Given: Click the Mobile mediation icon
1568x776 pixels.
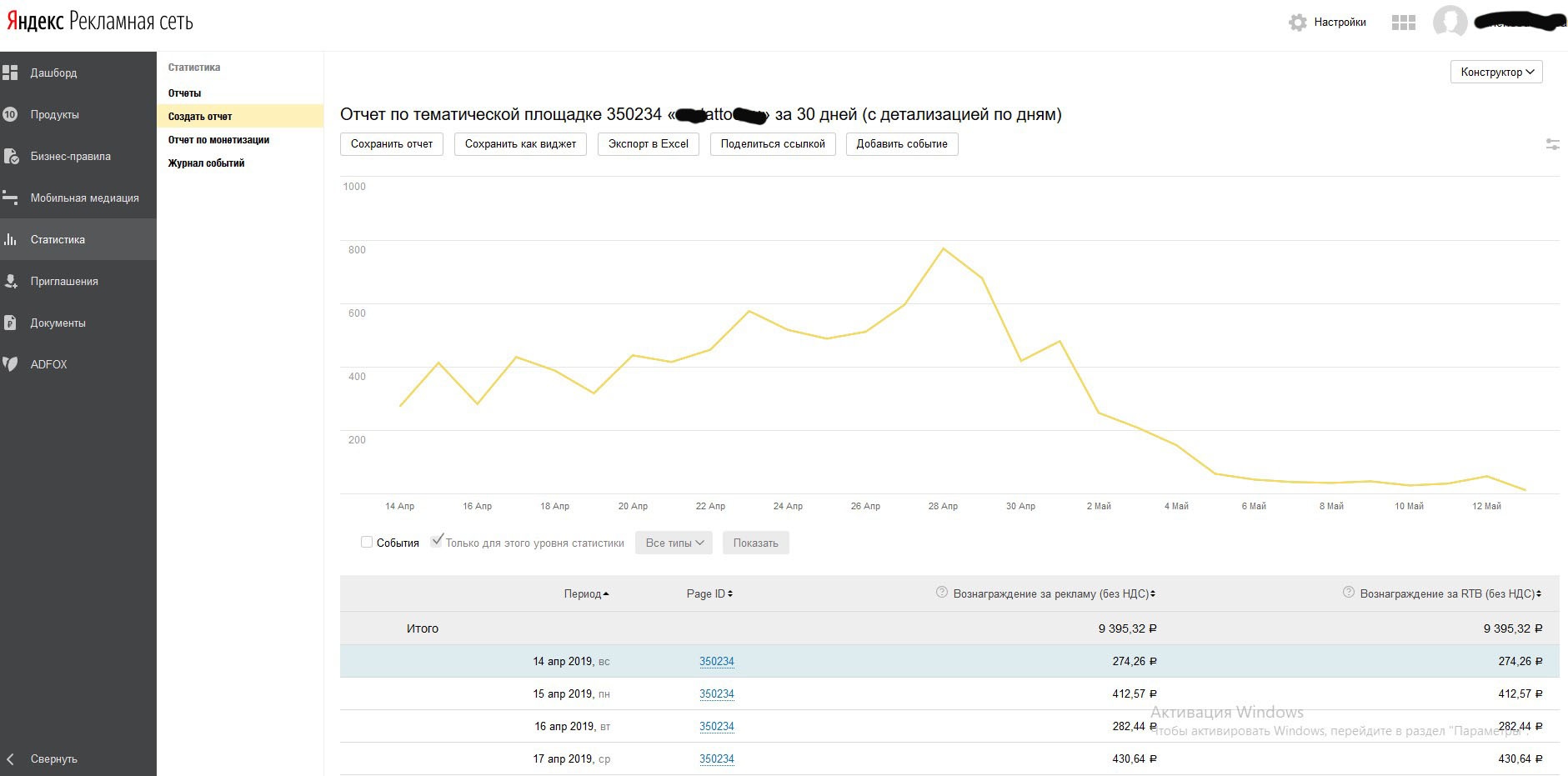Looking at the screenshot, I should pos(10,198).
